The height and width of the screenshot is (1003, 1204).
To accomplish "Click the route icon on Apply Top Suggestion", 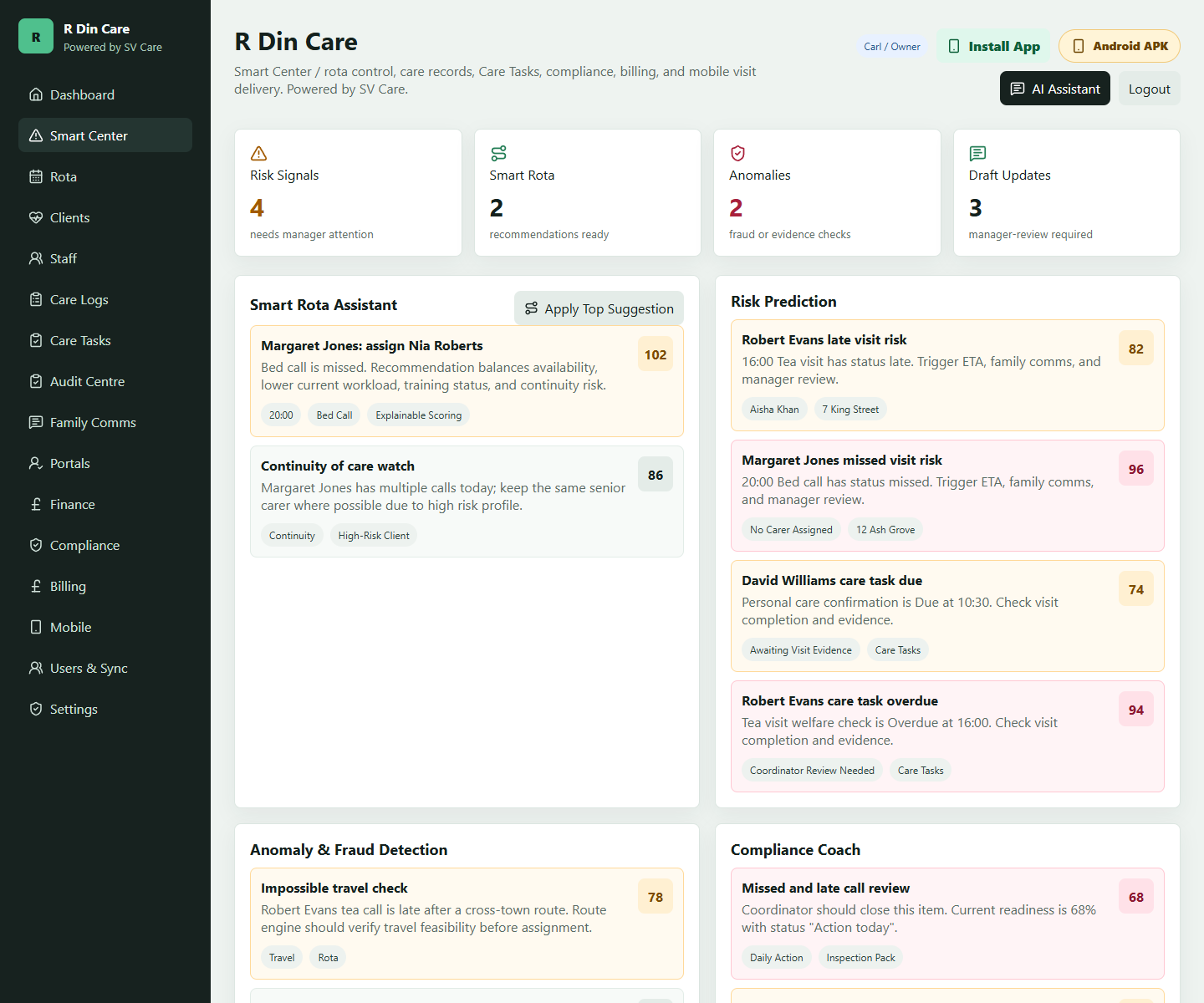I will (531, 308).
